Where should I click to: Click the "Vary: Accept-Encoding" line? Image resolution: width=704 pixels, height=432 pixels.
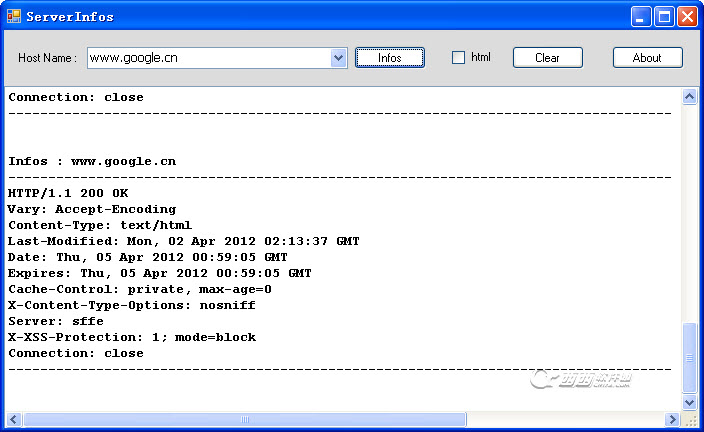[92, 209]
